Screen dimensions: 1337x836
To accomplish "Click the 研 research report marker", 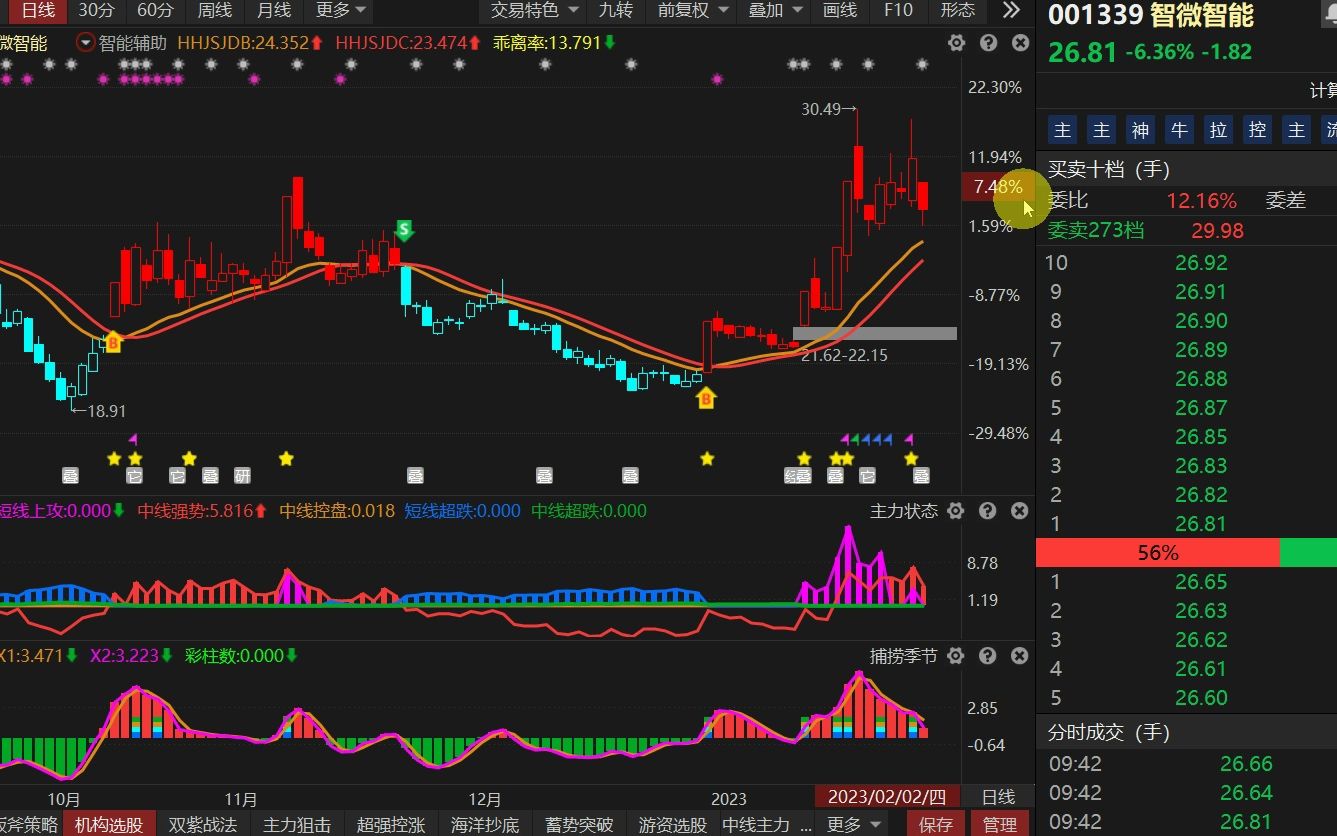I will pyautogui.click(x=242, y=476).
